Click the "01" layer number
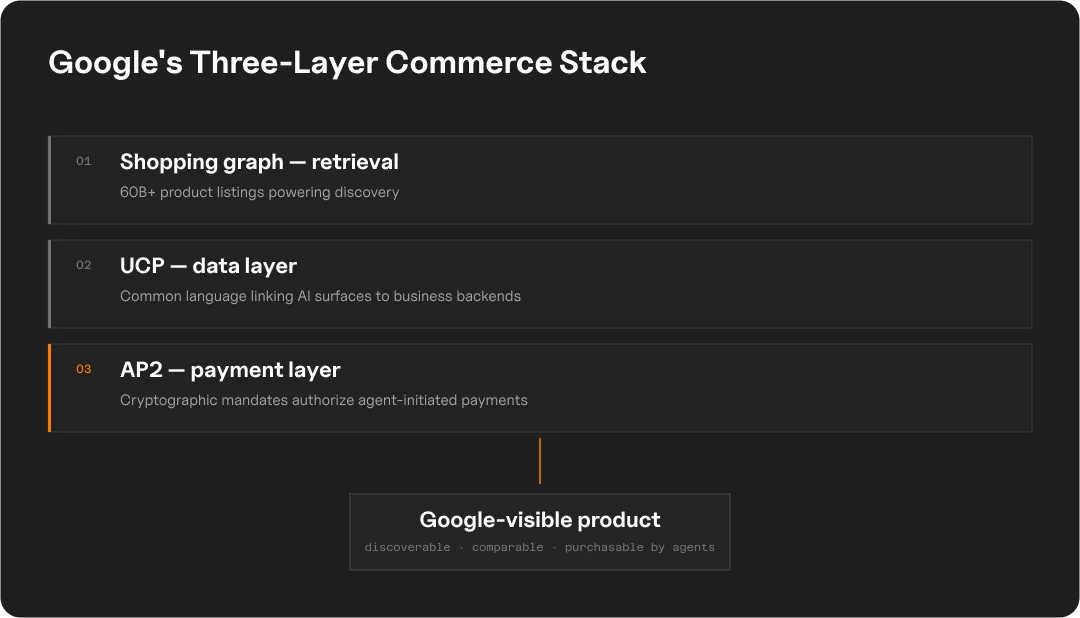The height and width of the screenshot is (618, 1080). point(83,161)
